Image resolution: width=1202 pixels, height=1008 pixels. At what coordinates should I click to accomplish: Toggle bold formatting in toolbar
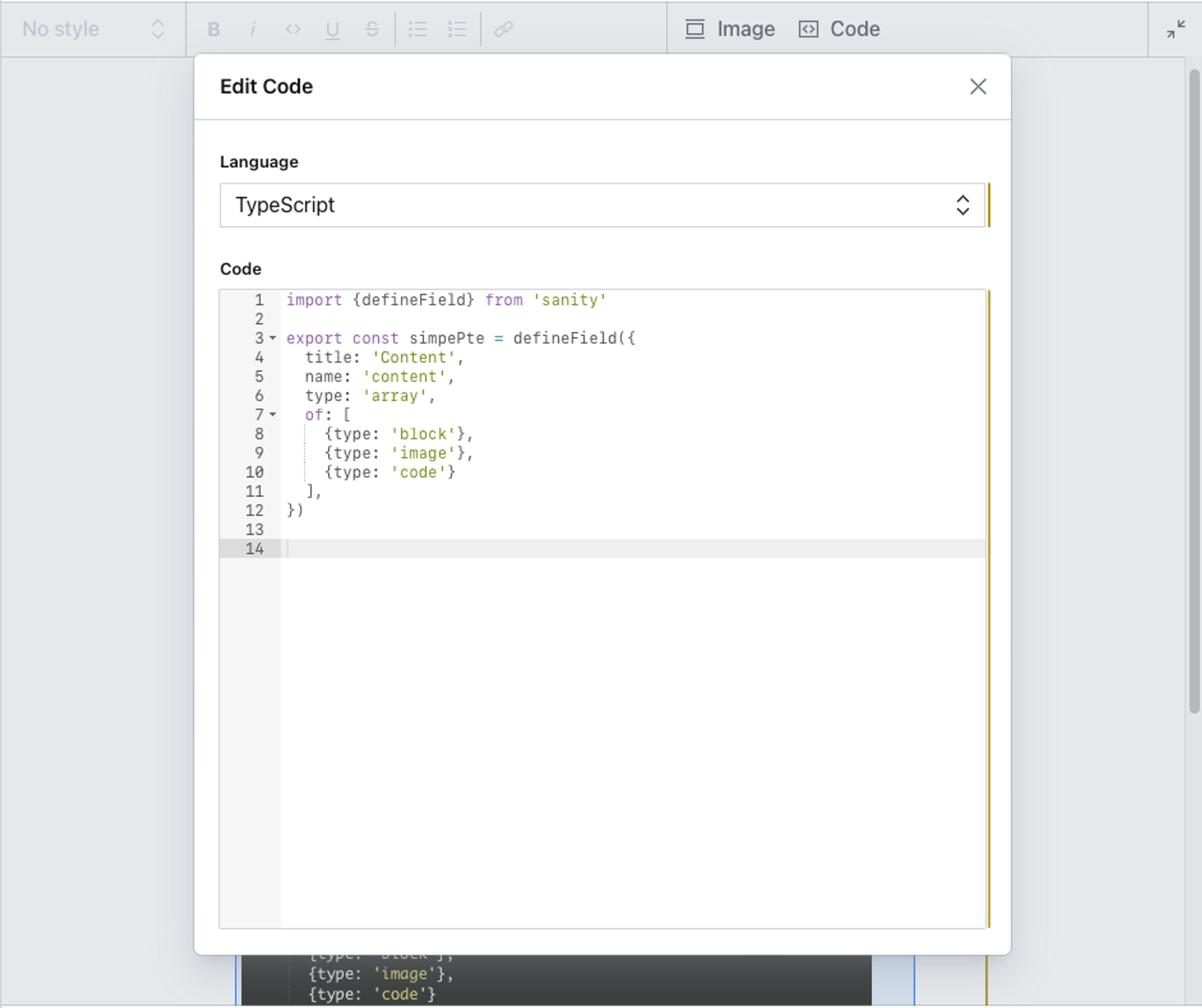(x=213, y=29)
